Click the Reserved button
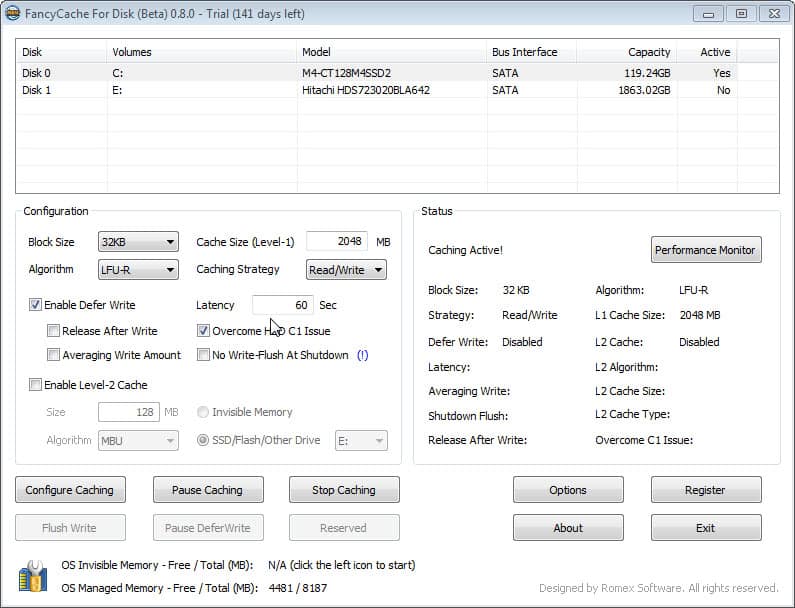Image resolution: width=795 pixels, height=608 pixels. click(344, 528)
